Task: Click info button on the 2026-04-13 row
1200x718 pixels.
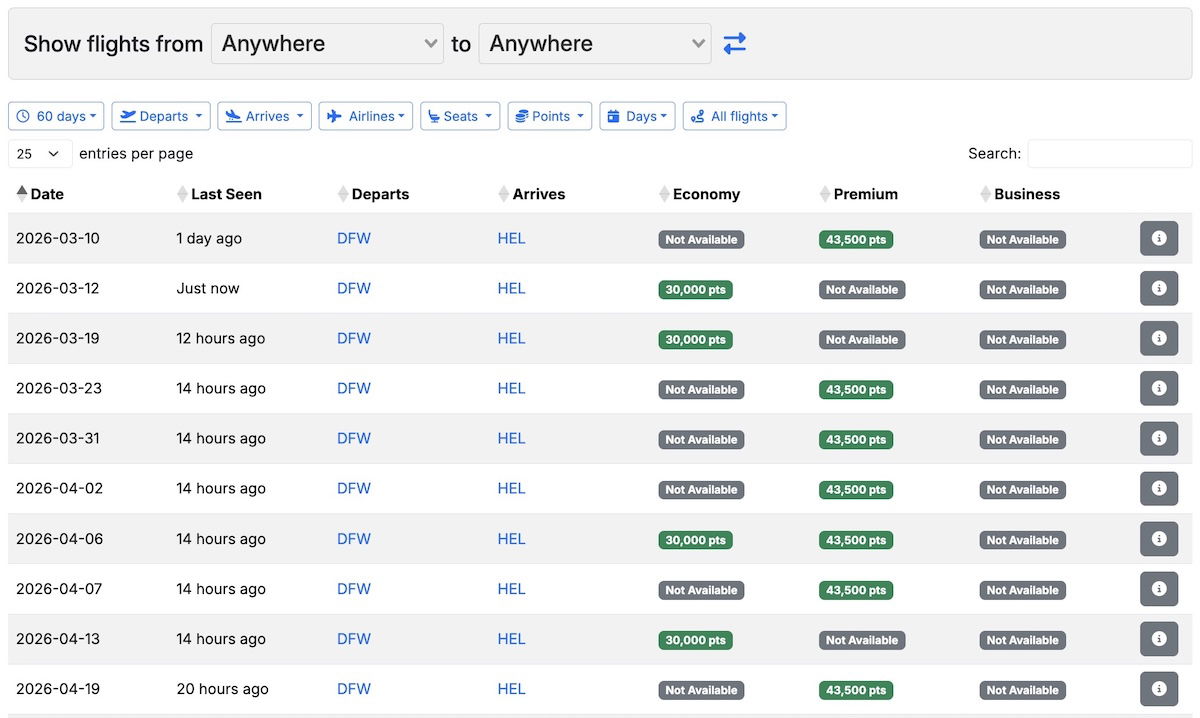Action: click(1159, 639)
